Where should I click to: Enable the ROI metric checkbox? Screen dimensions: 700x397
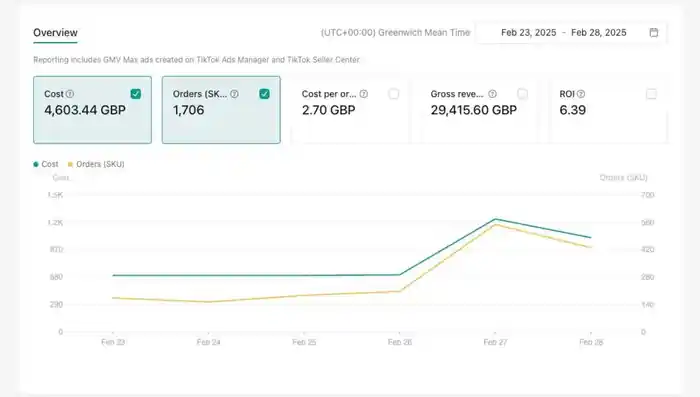[x=651, y=94]
